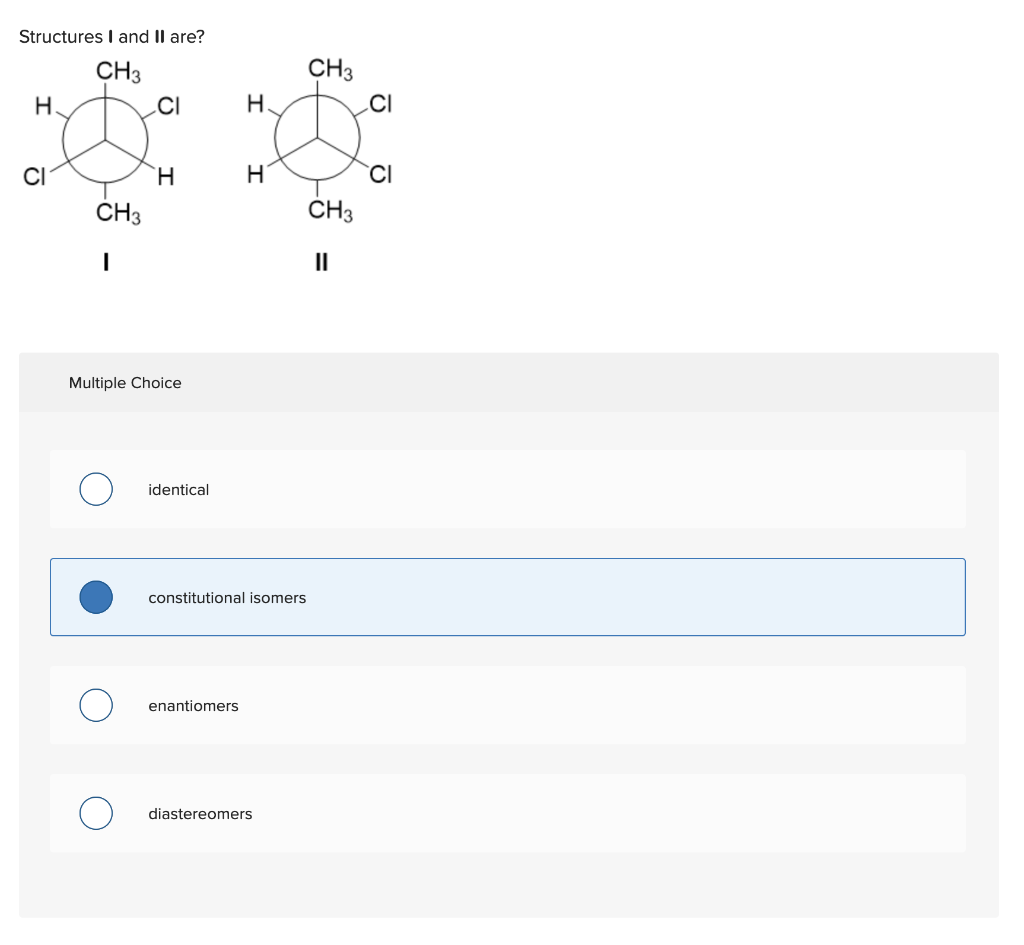Click the Multiple Choice header text
The image size is (1024, 945).
pos(125,383)
